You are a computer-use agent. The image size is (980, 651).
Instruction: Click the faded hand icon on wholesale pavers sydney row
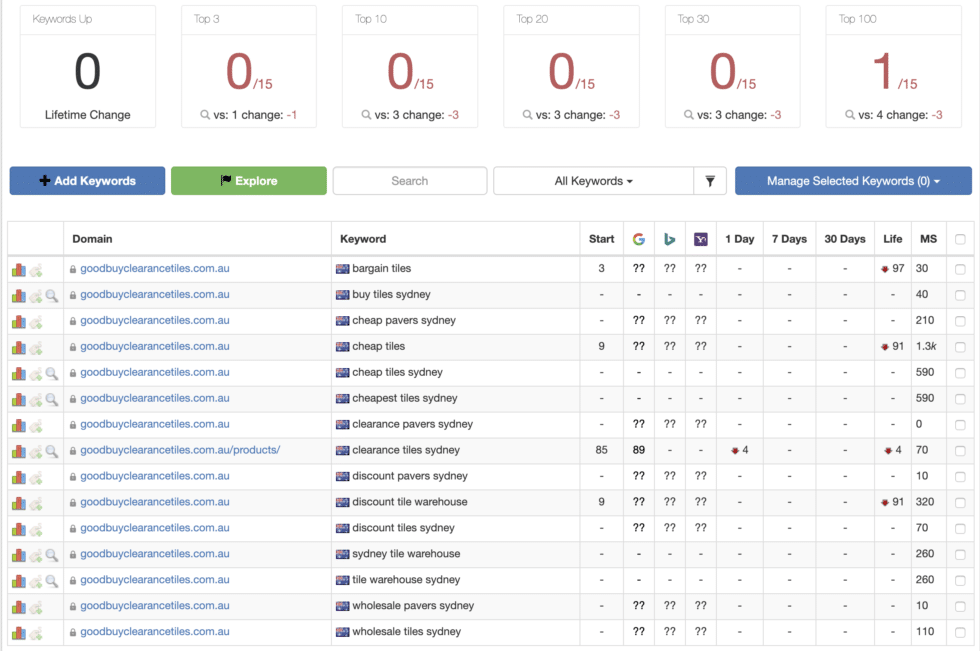pyautogui.click(x=36, y=607)
